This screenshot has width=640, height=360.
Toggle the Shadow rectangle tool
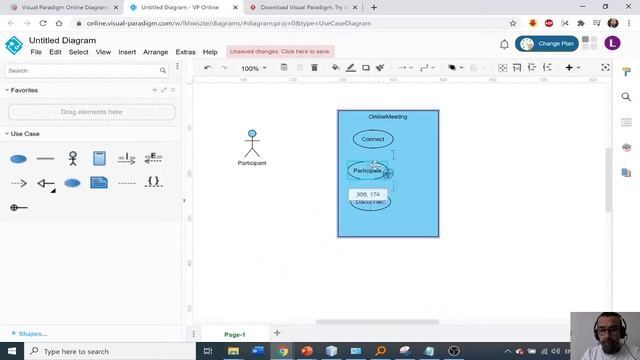tap(366, 68)
